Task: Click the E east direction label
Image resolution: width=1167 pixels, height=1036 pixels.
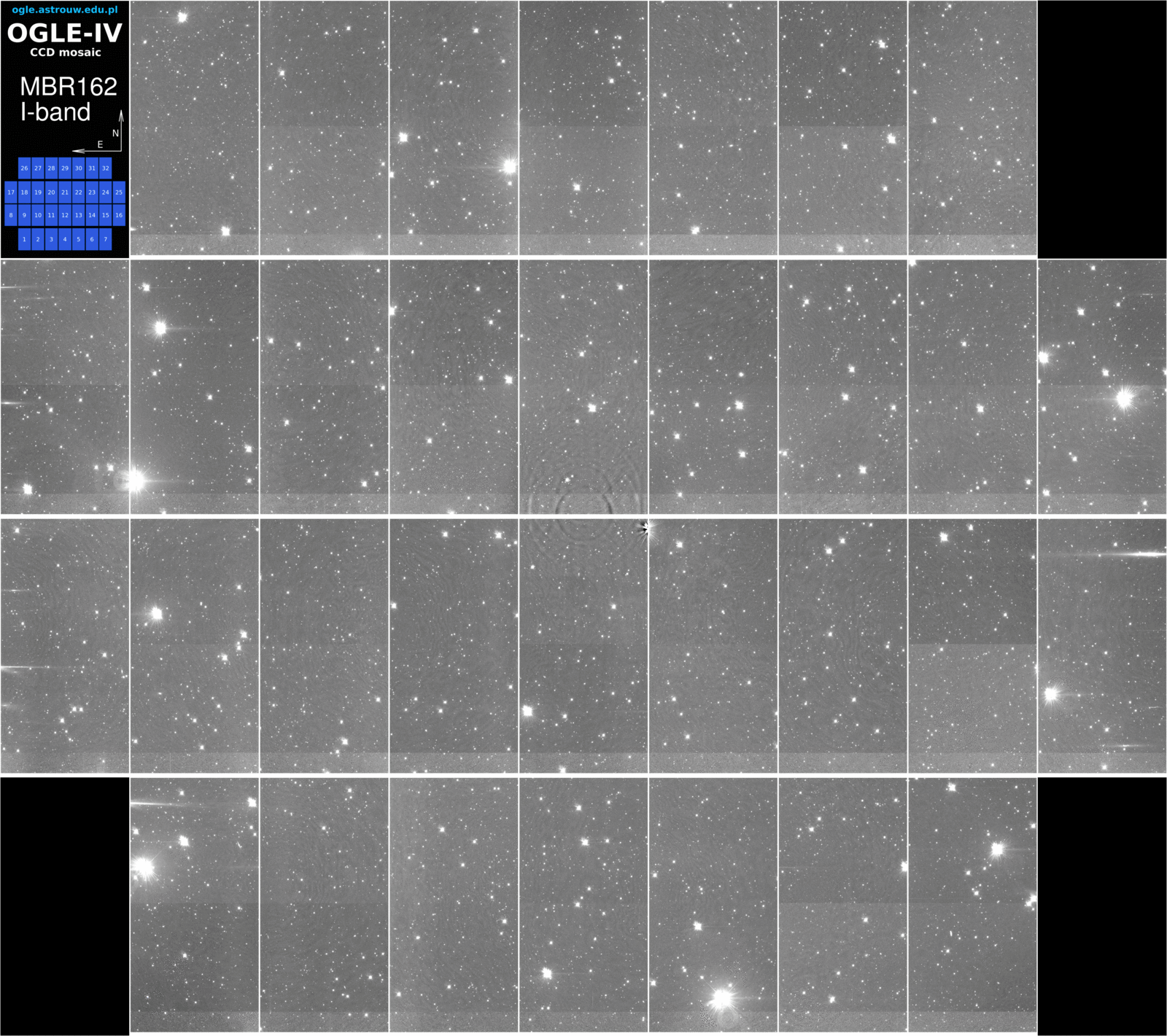Action: point(100,144)
